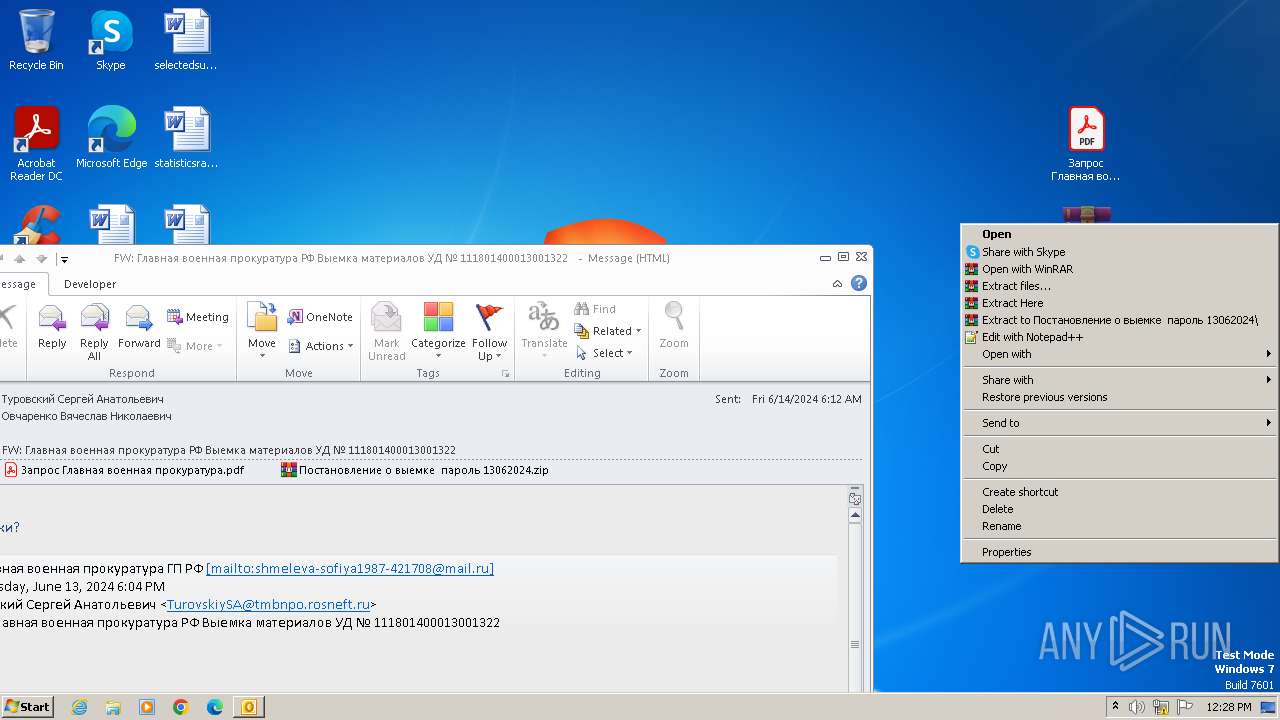This screenshot has width=1280, height=720.
Task: Open Outlook help question mark icon
Action: [858, 283]
